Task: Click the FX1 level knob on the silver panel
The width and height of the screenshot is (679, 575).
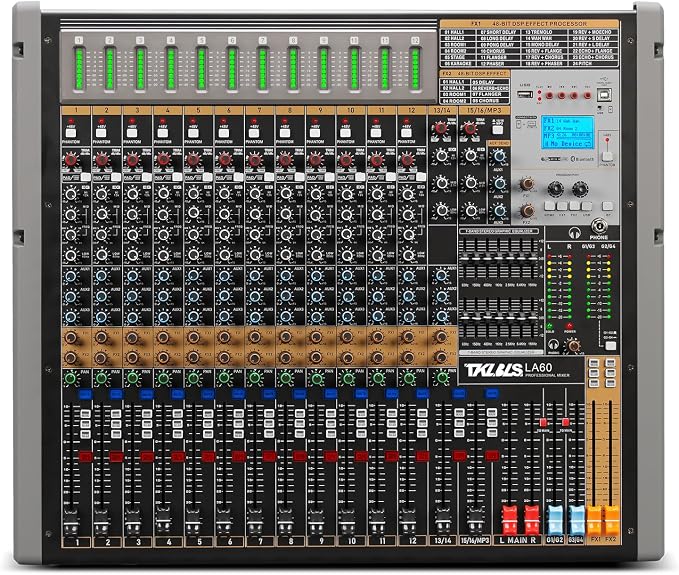Action: click(527, 184)
